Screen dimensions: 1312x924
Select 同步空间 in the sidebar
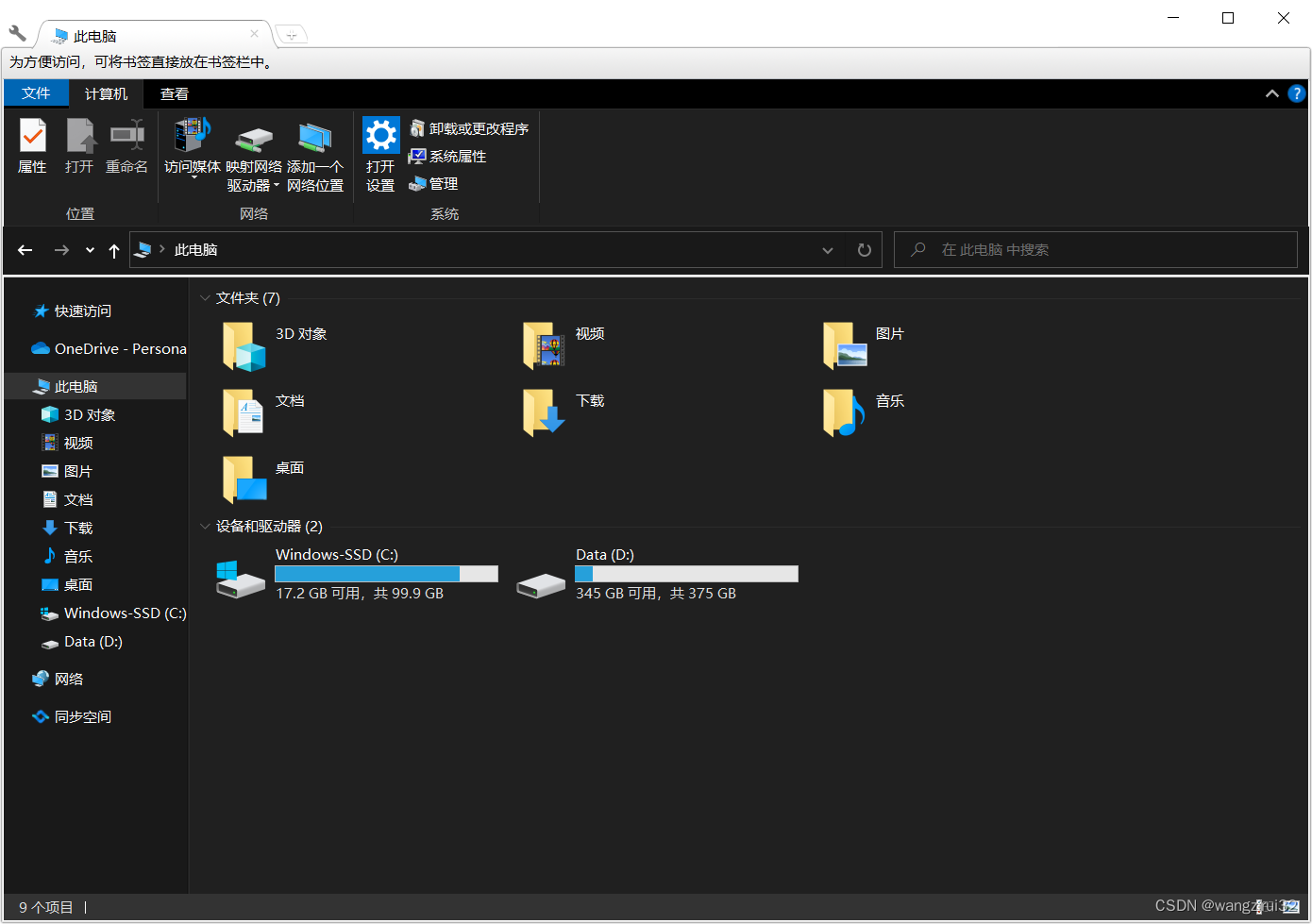tap(73, 716)
